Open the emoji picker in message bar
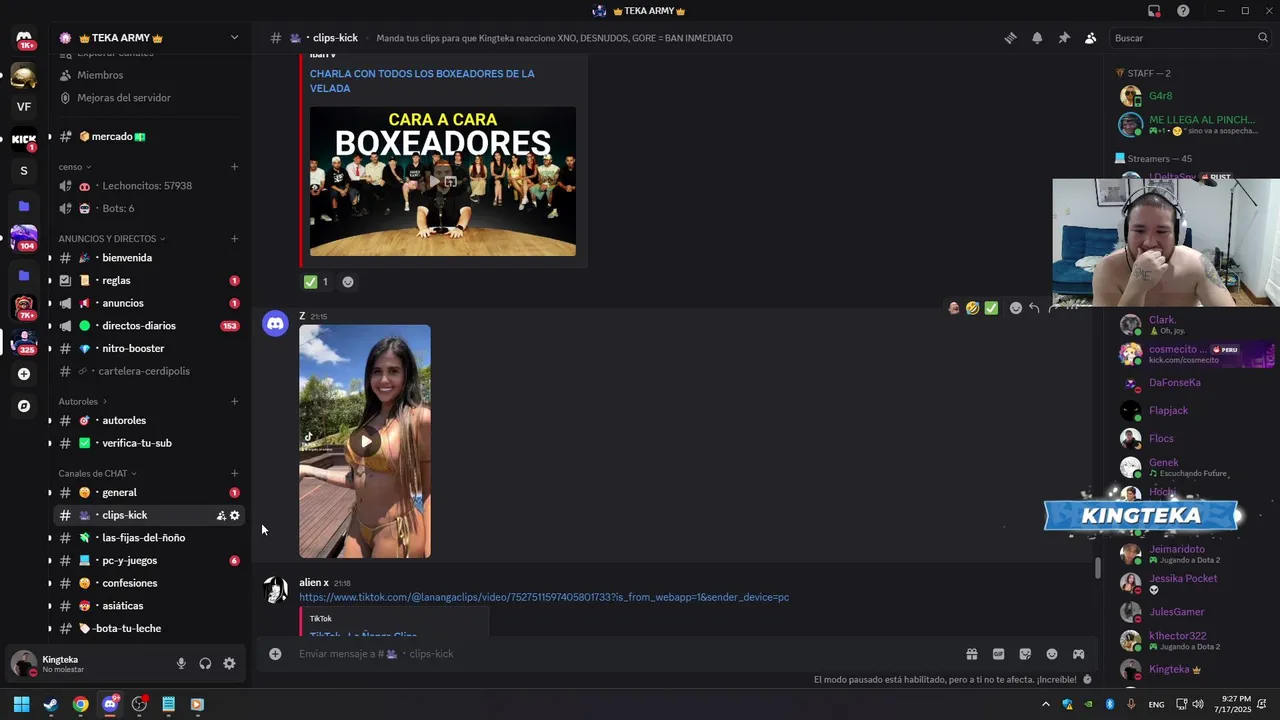Image resolution: width=1280 pixels, height=720 pixels. pyautogui.click(x=1052, y=654)
